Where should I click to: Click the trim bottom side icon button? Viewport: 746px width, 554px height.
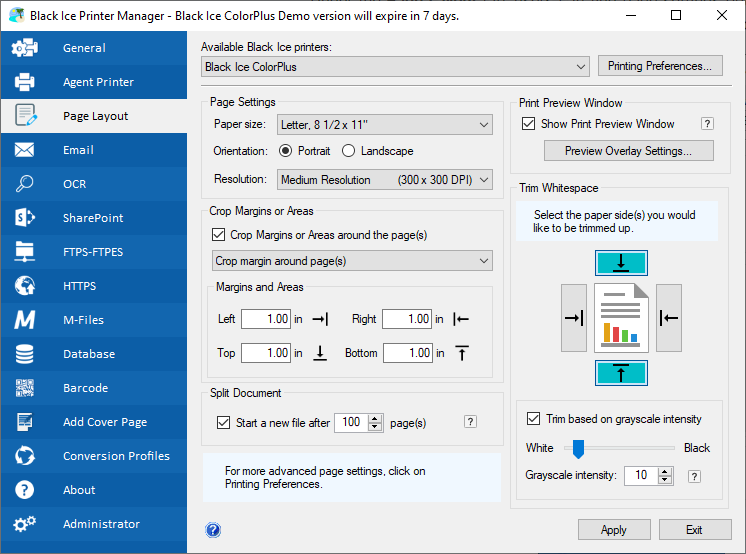[621, 373]
